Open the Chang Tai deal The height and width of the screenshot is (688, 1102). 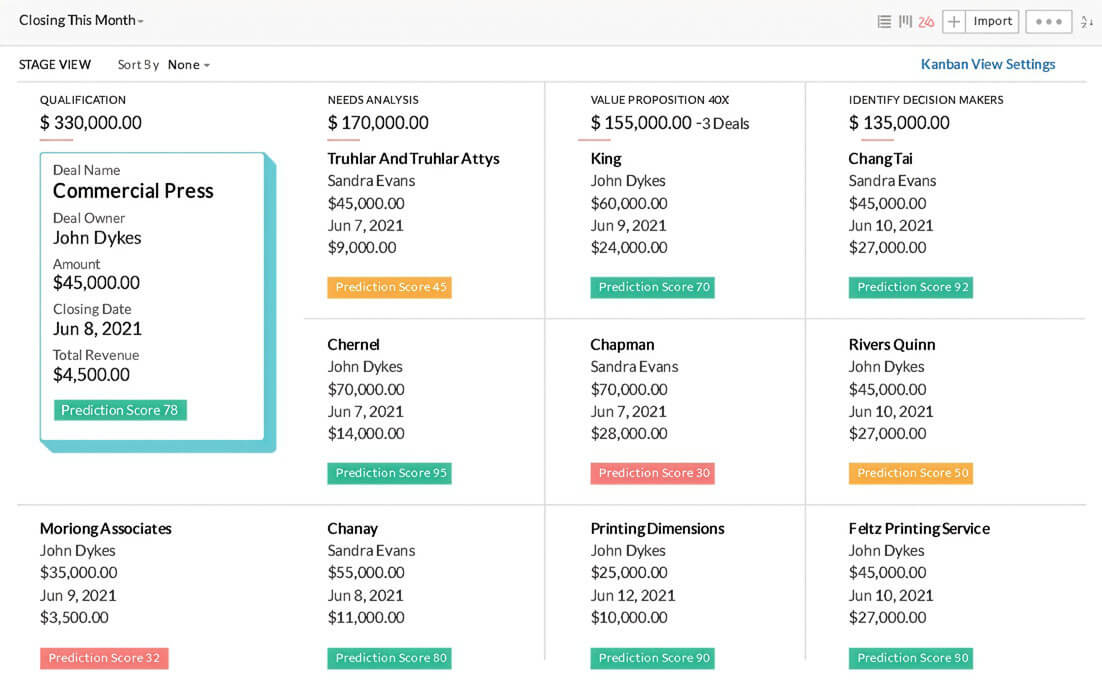pos(880,159)
